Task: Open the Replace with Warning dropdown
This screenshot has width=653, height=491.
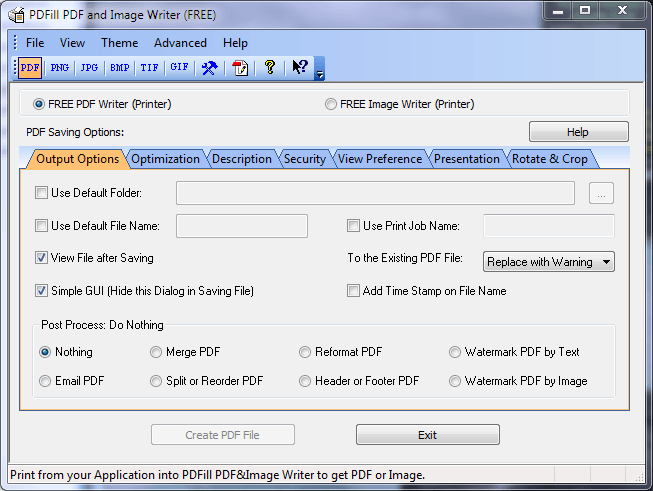Action: [548, 262]
